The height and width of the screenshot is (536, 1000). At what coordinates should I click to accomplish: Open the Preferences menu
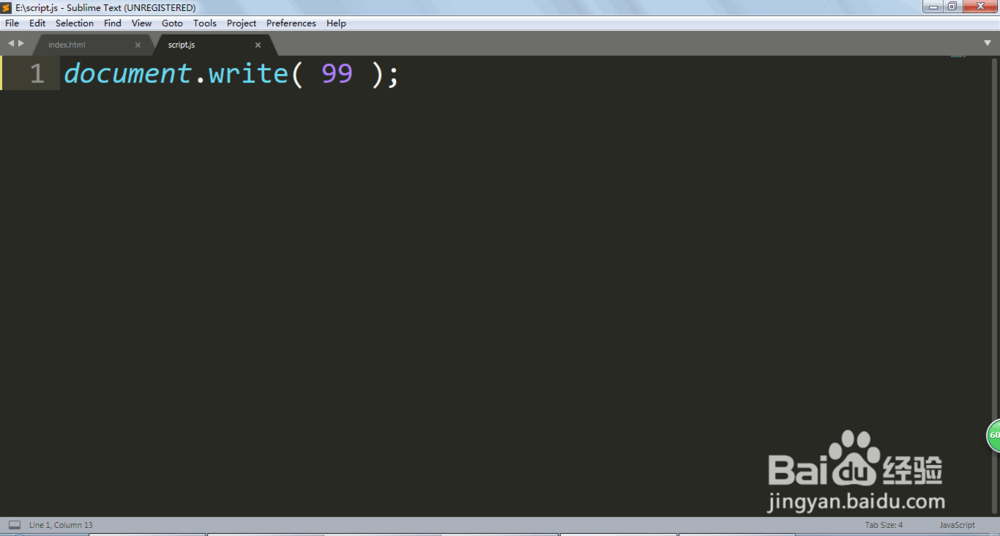click(291, 23)
